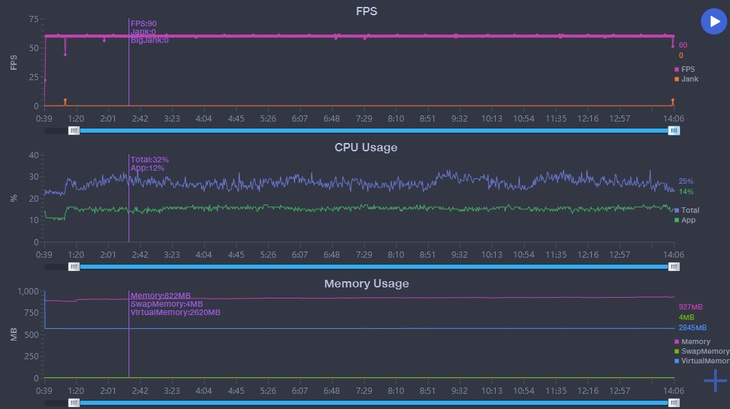Click FPS chart right range handle
Screen dimensions: 730x409
coord(675,130)
